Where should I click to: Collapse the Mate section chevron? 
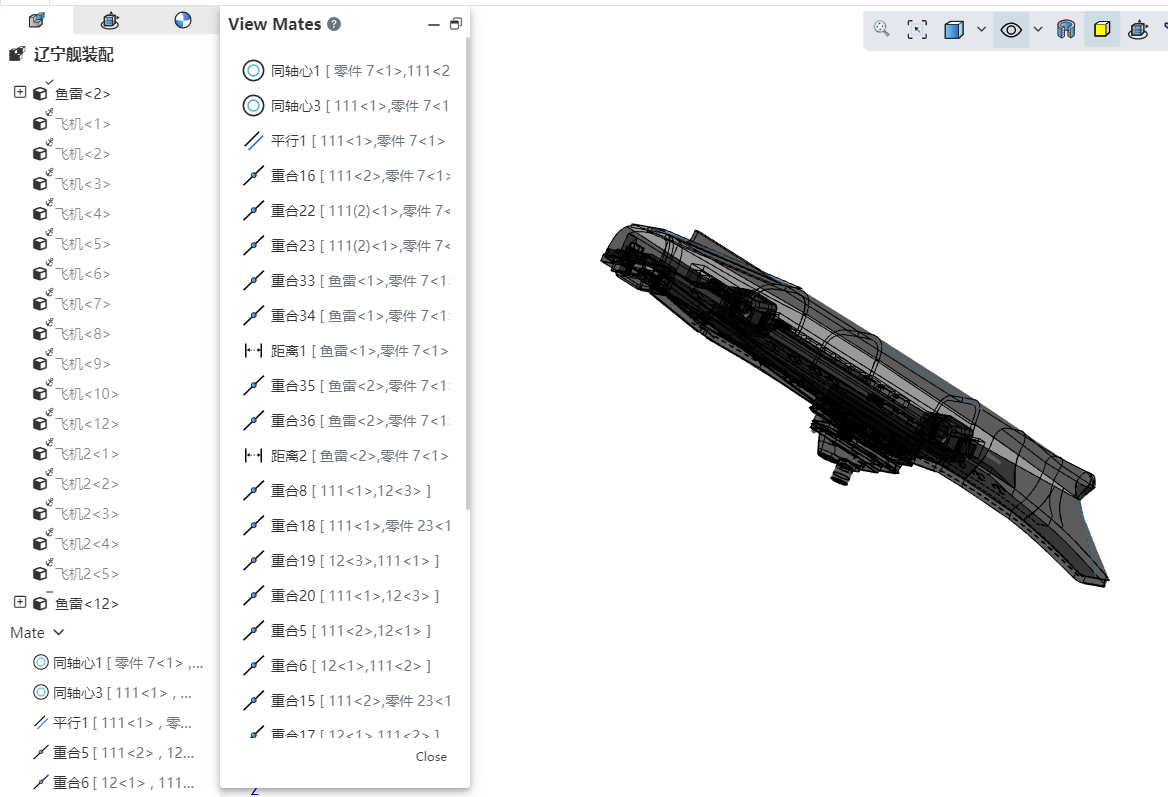tap(59, 632)
